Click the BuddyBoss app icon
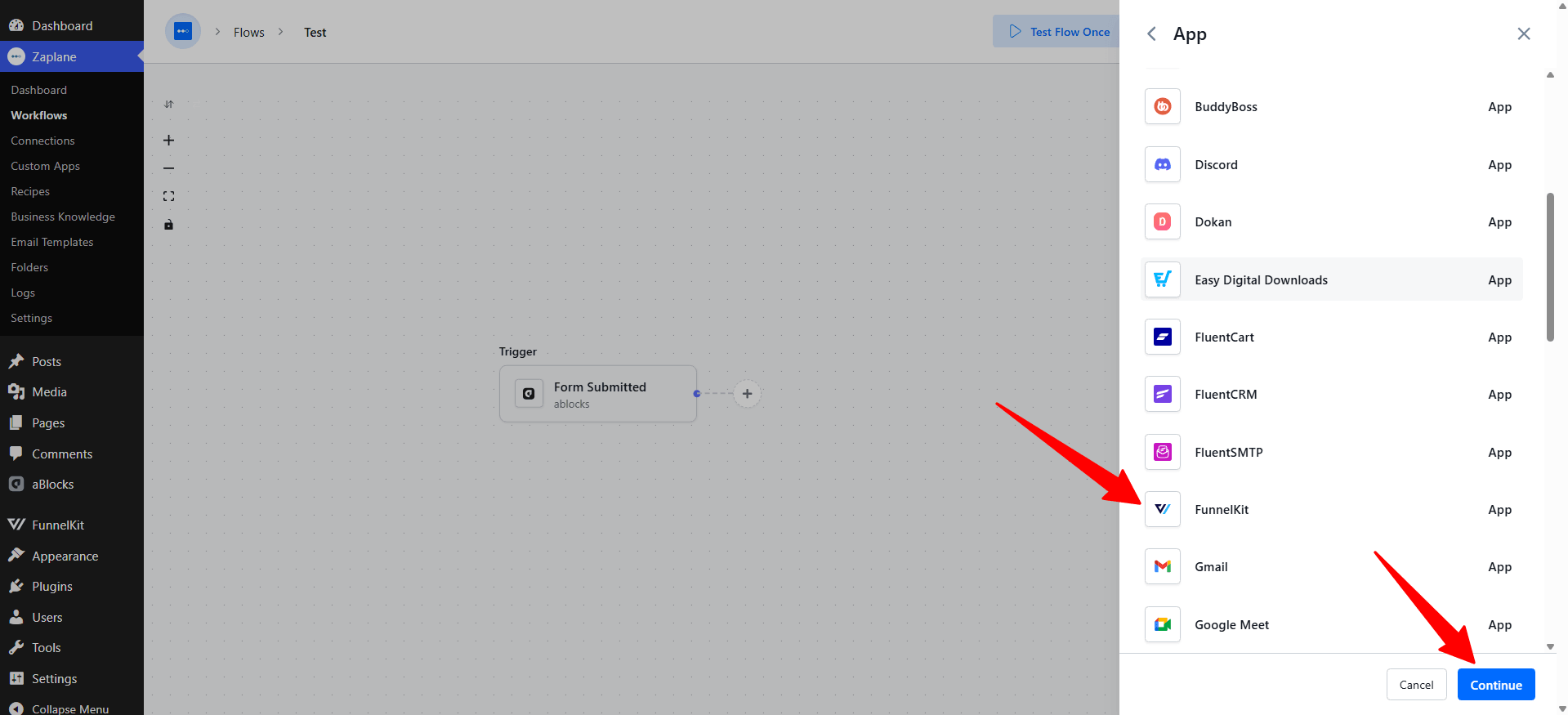 1162,106
